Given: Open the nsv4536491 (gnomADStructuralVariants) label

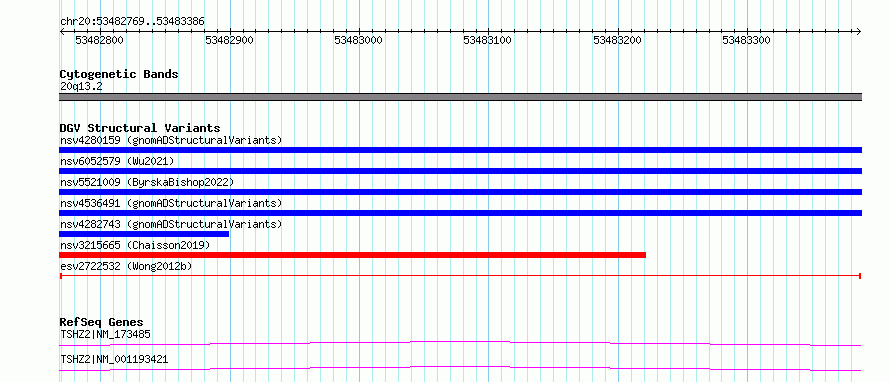Looking at the screenshot, I should coord(171,203).
